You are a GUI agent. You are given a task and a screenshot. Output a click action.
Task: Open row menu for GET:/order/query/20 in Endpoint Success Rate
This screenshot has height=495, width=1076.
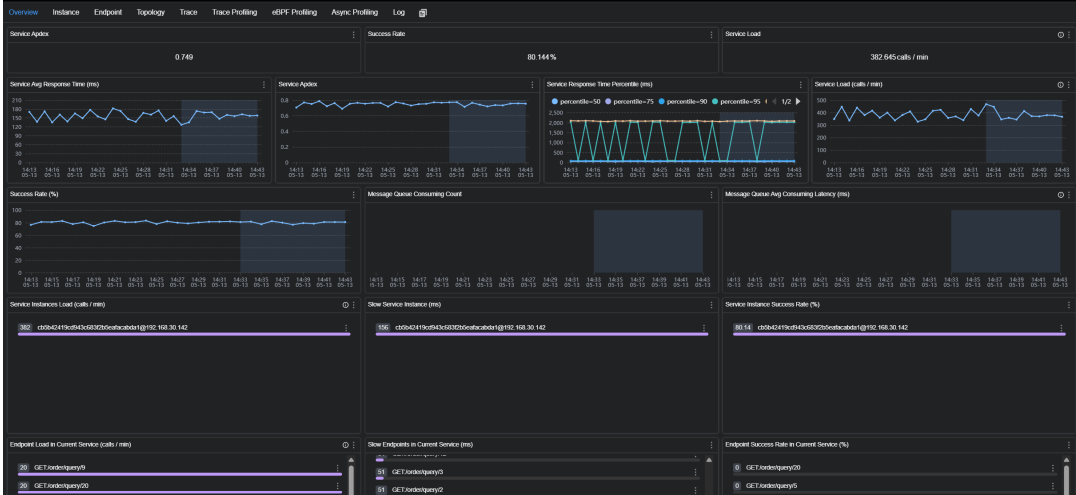[1052, 468]
